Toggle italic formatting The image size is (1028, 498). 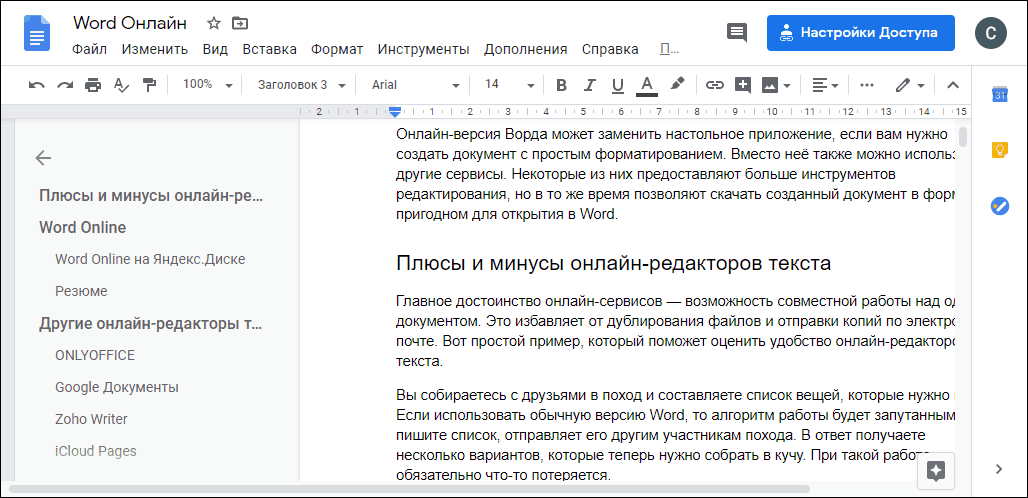(x=589, y=85)
